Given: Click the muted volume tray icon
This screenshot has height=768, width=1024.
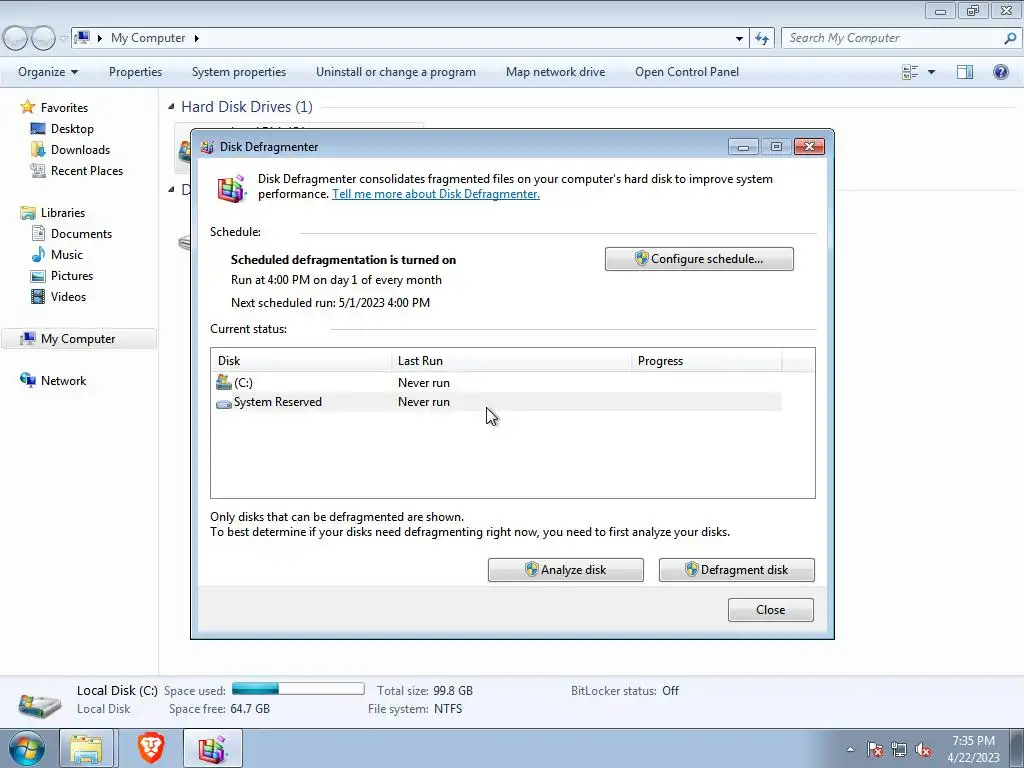Looking at the screenshot, I should [x=923, y=750].
